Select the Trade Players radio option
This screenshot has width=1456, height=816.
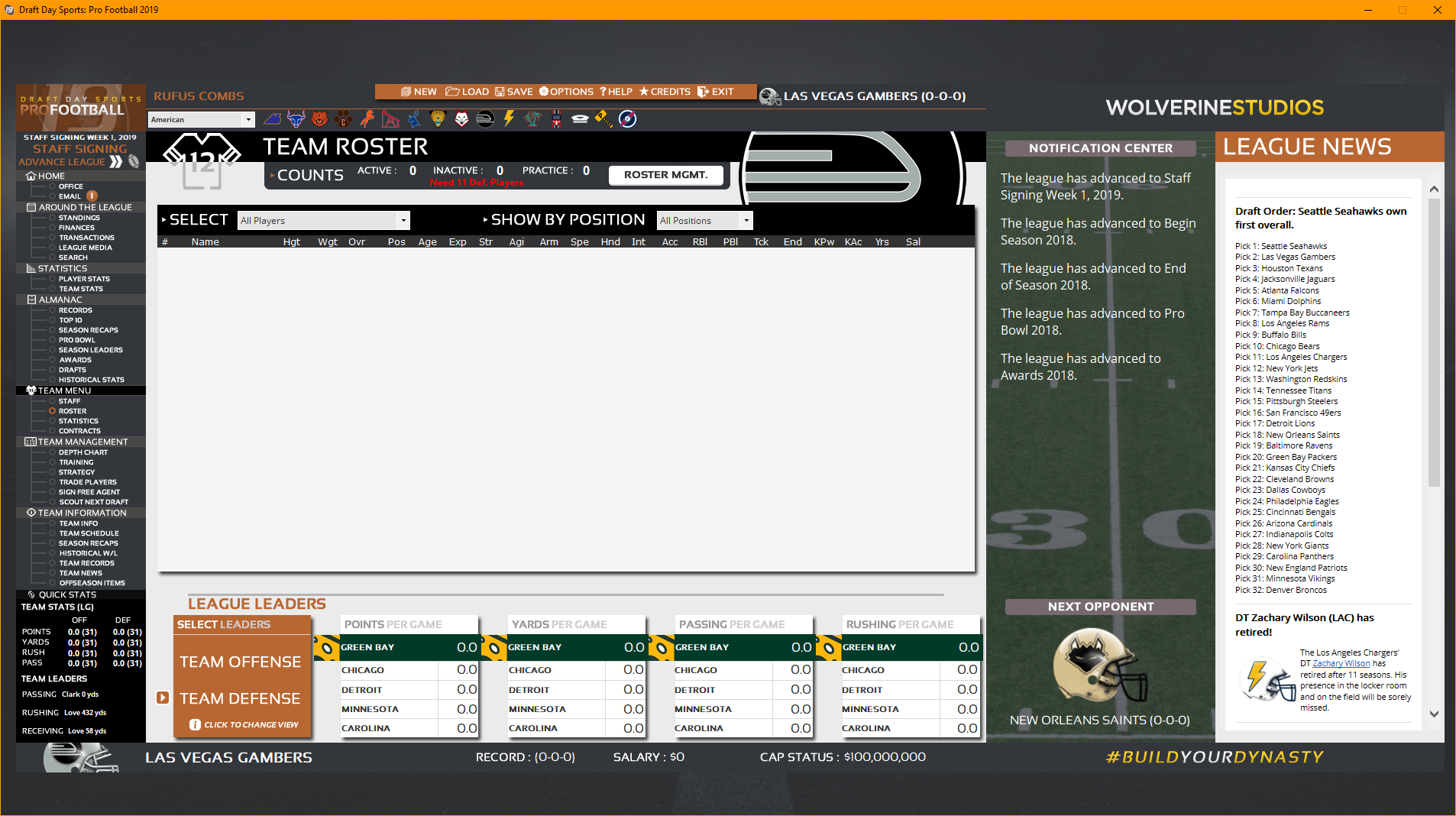point(52,482)
